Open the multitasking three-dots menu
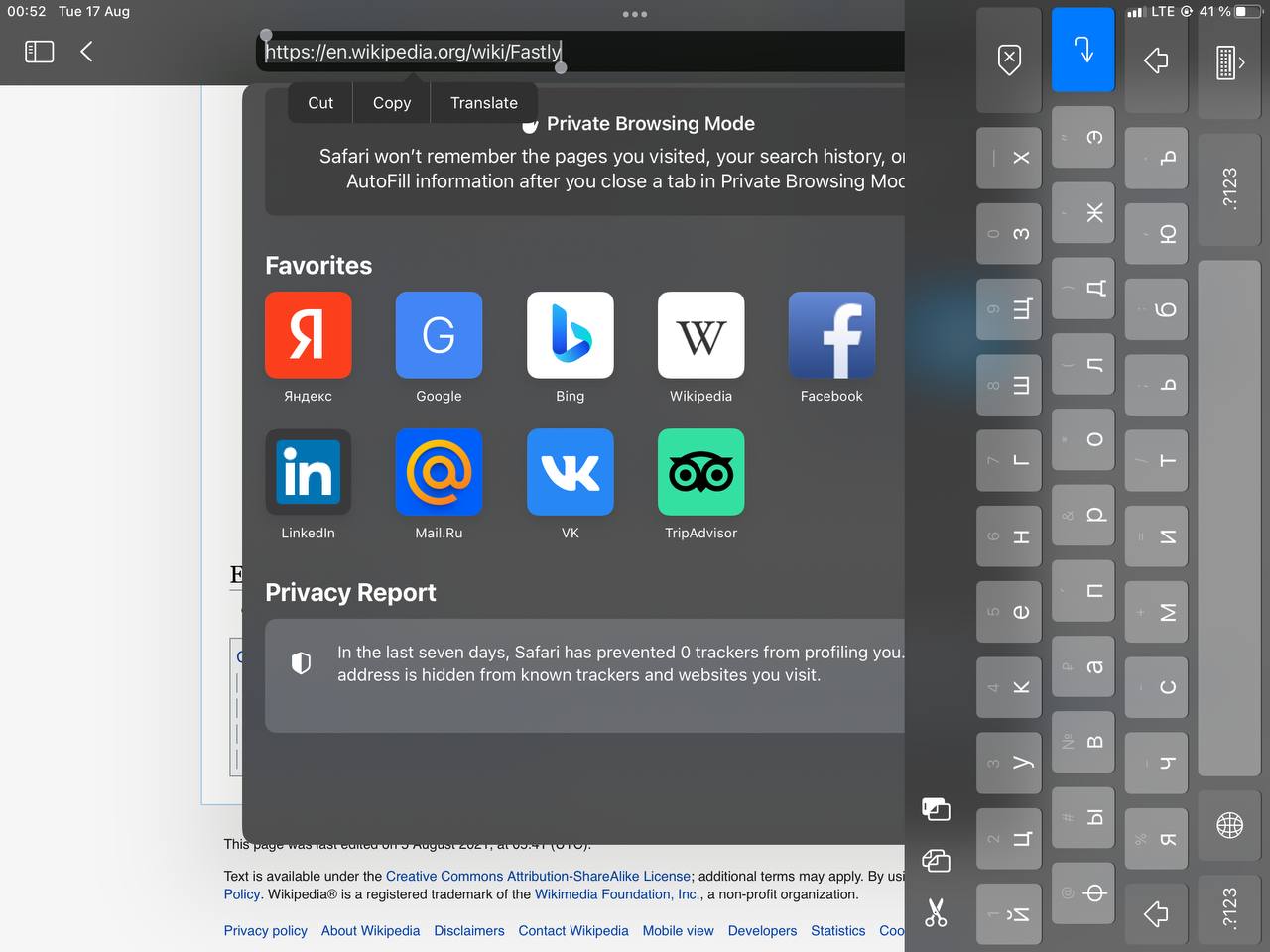Screen dimensions: 1270x952 coord(635,14)
